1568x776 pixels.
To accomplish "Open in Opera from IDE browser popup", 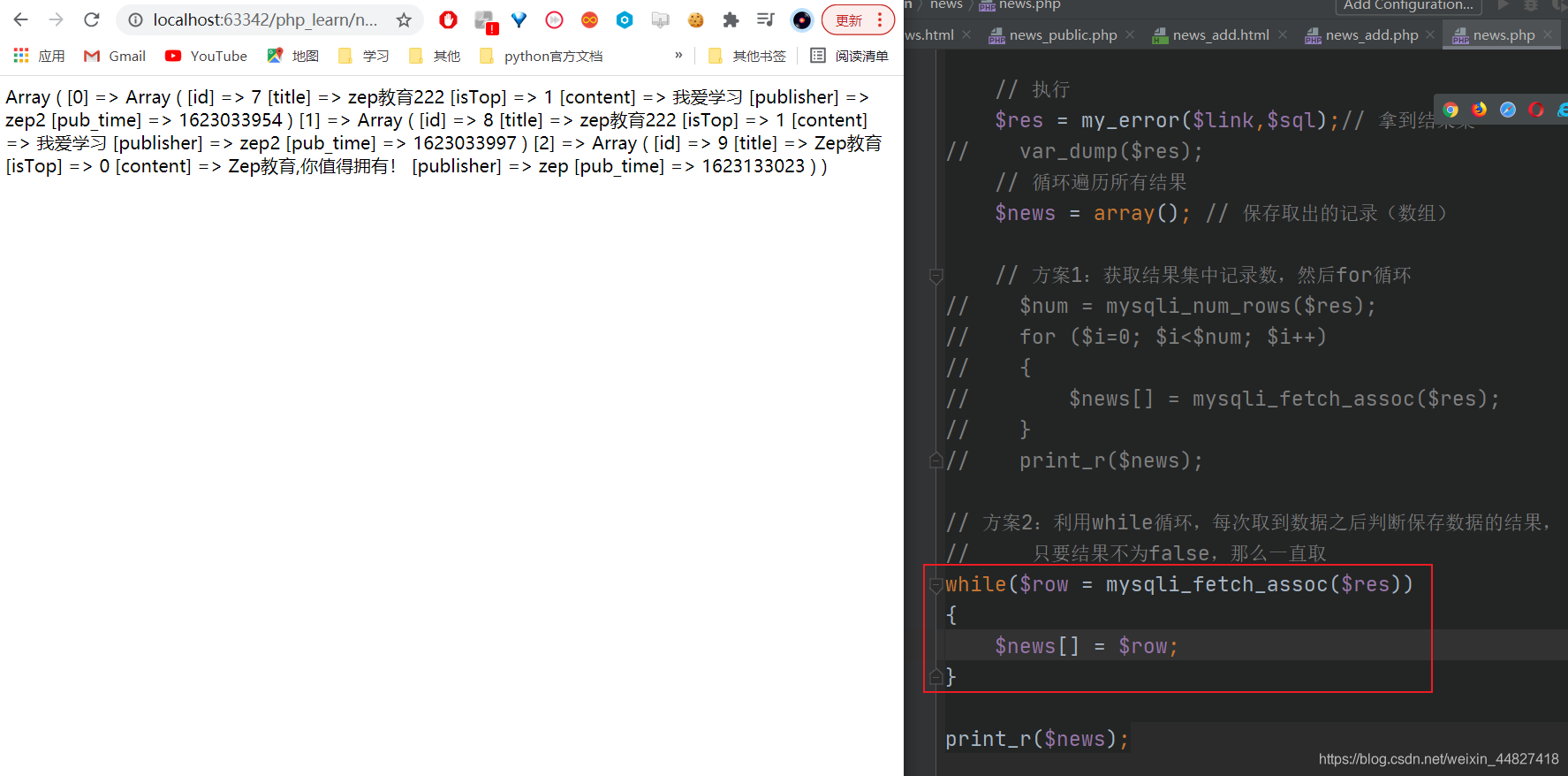I will [x=1536, y=110].
